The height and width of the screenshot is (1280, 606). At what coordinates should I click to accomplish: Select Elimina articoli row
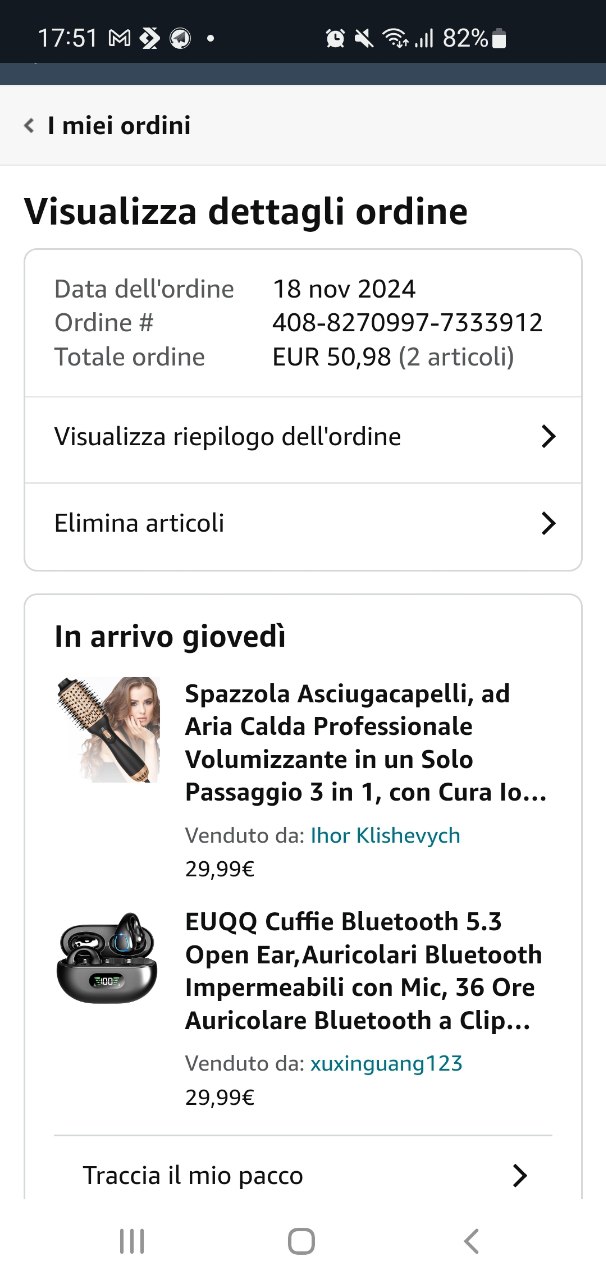point(140,523)
